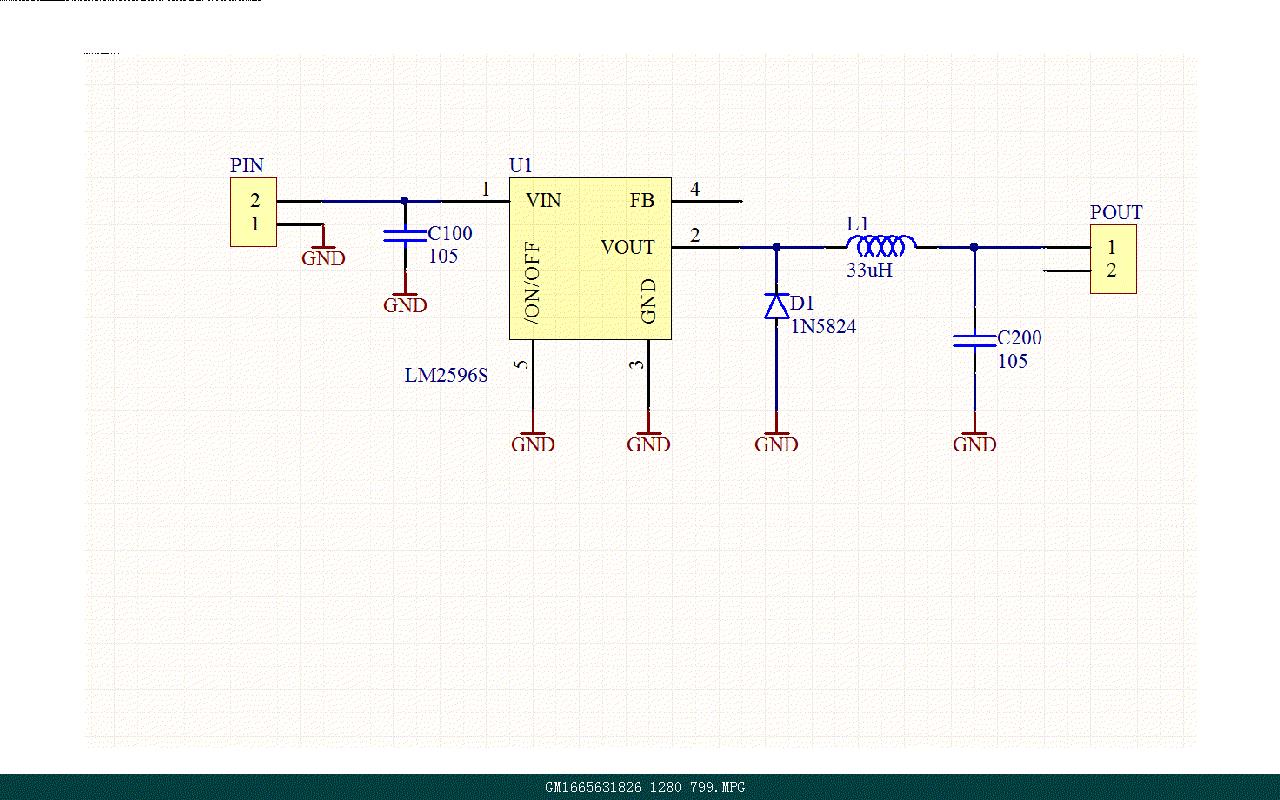Click the junction dot above diode D1
Image resolution: width=1280 pixels, height=800 pixels.
click(776, 246)
